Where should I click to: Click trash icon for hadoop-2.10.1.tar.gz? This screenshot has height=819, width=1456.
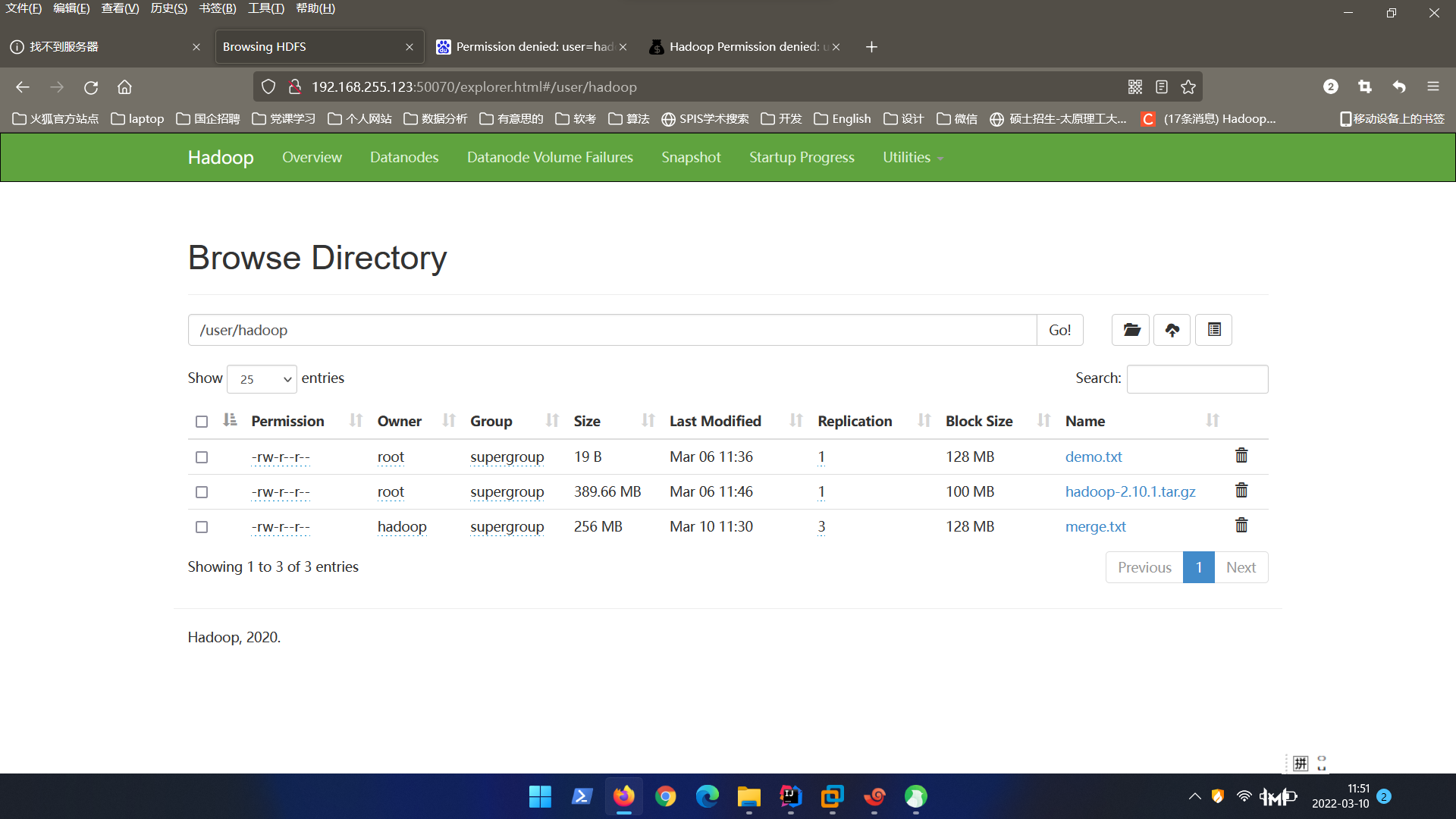click(x=1241, y=491)
